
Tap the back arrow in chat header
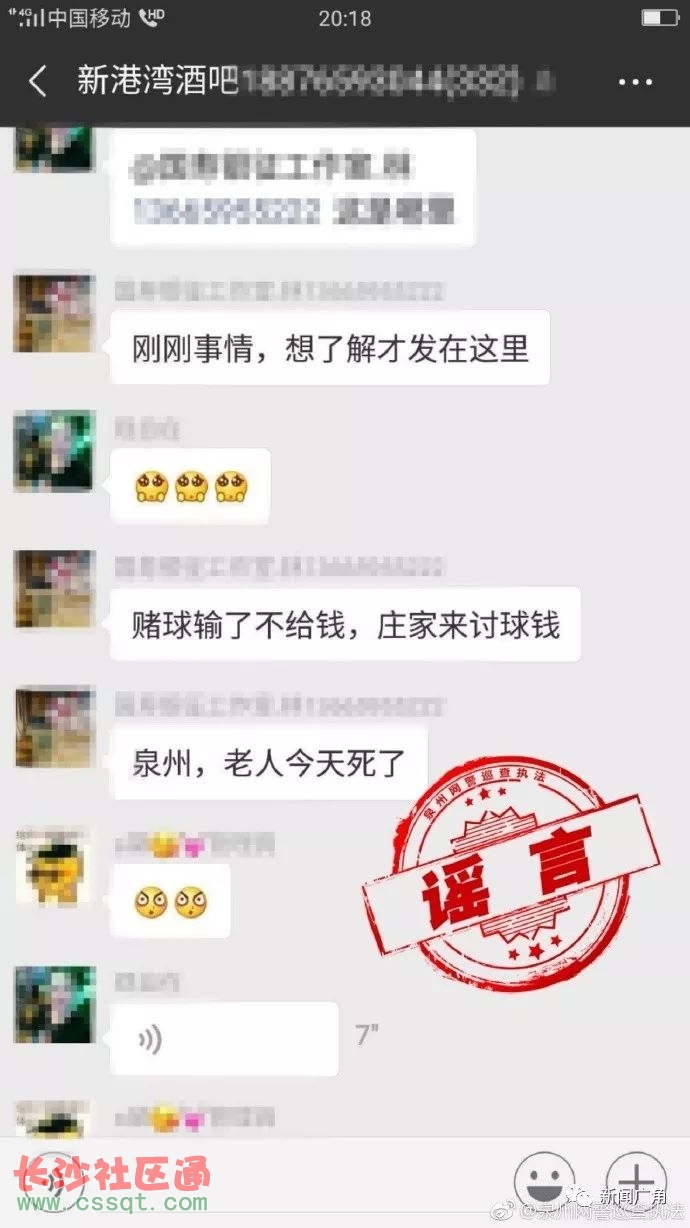coord(38,82)
